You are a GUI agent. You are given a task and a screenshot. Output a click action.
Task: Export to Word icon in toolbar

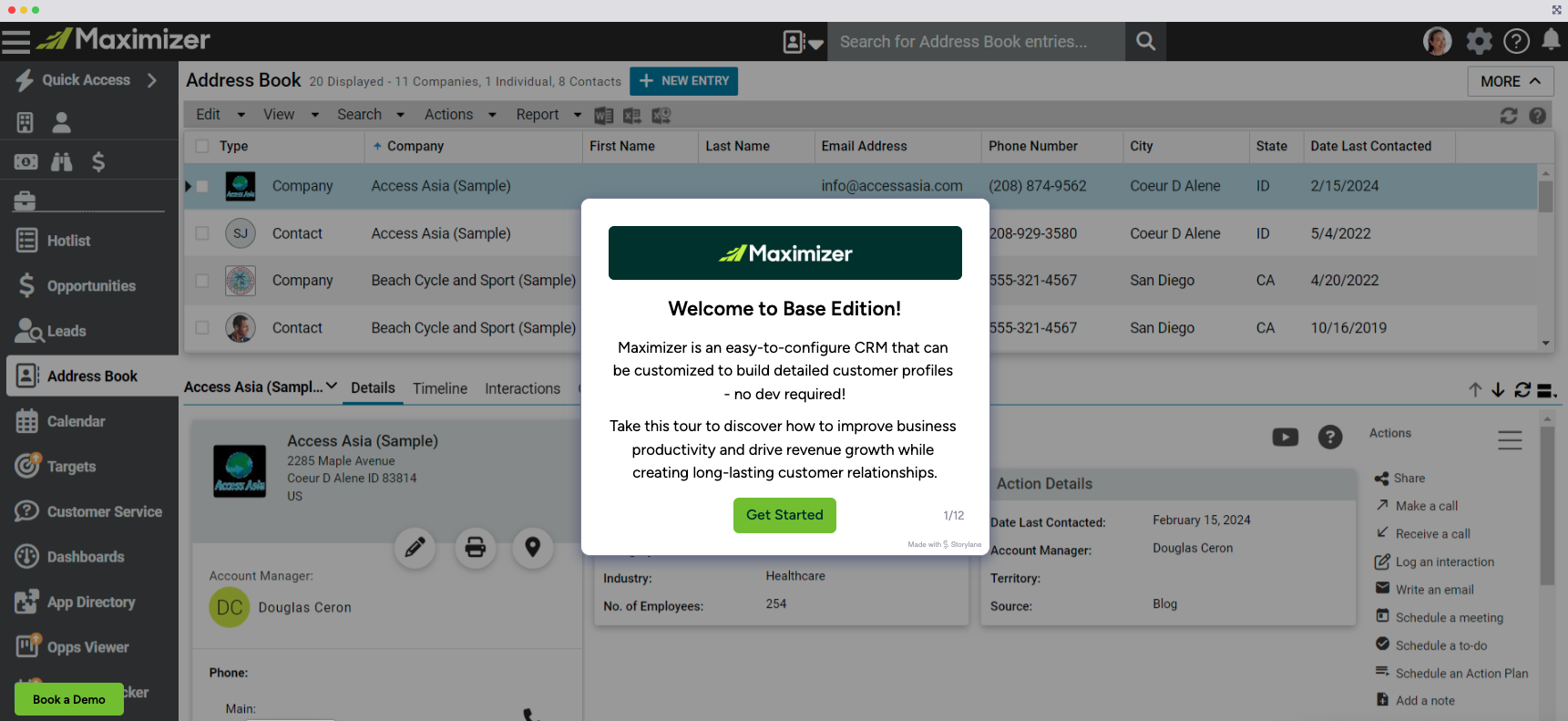click(x=603, y=116)
